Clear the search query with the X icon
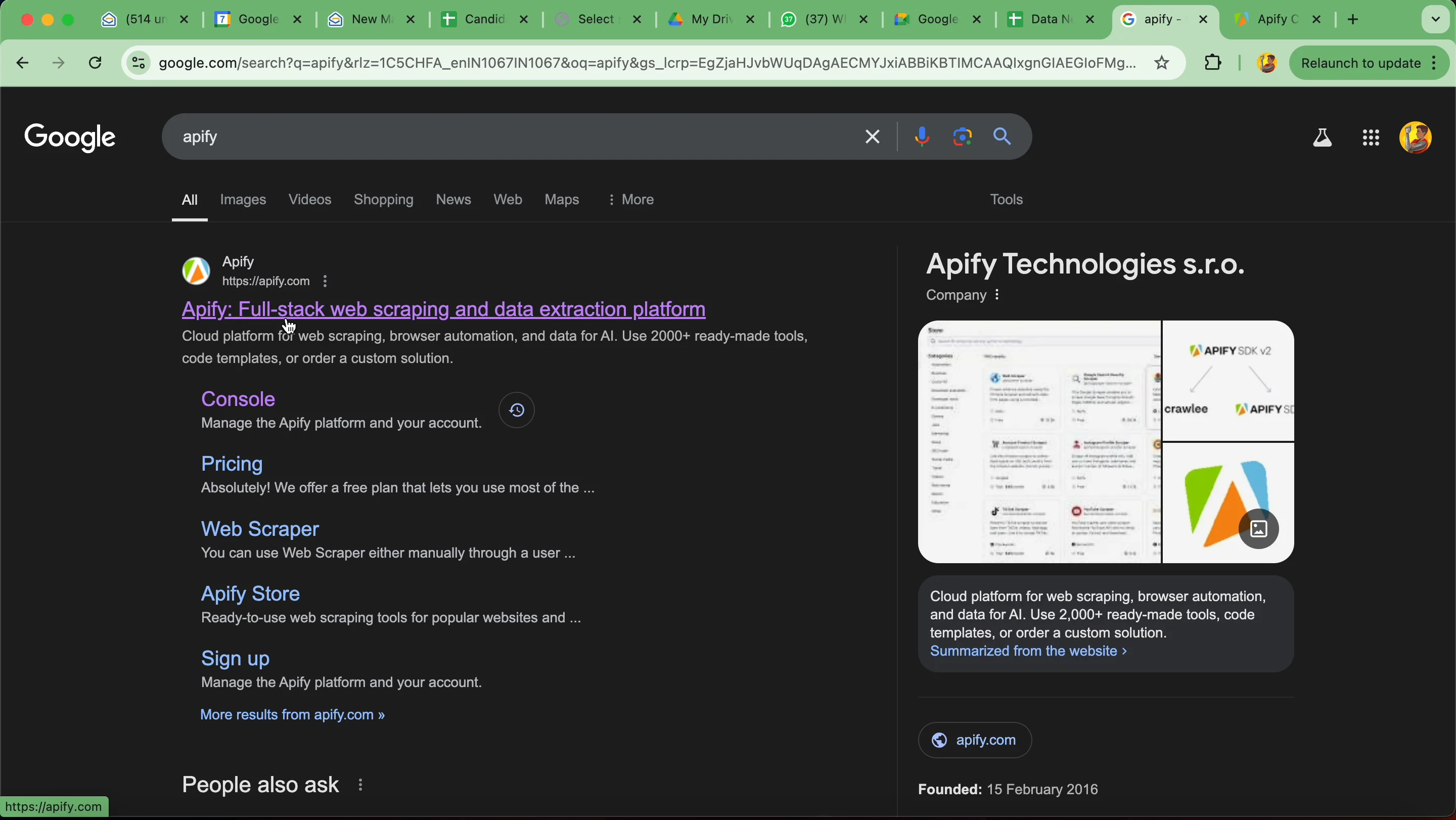The image size is (1456, 820). point(872,137)
